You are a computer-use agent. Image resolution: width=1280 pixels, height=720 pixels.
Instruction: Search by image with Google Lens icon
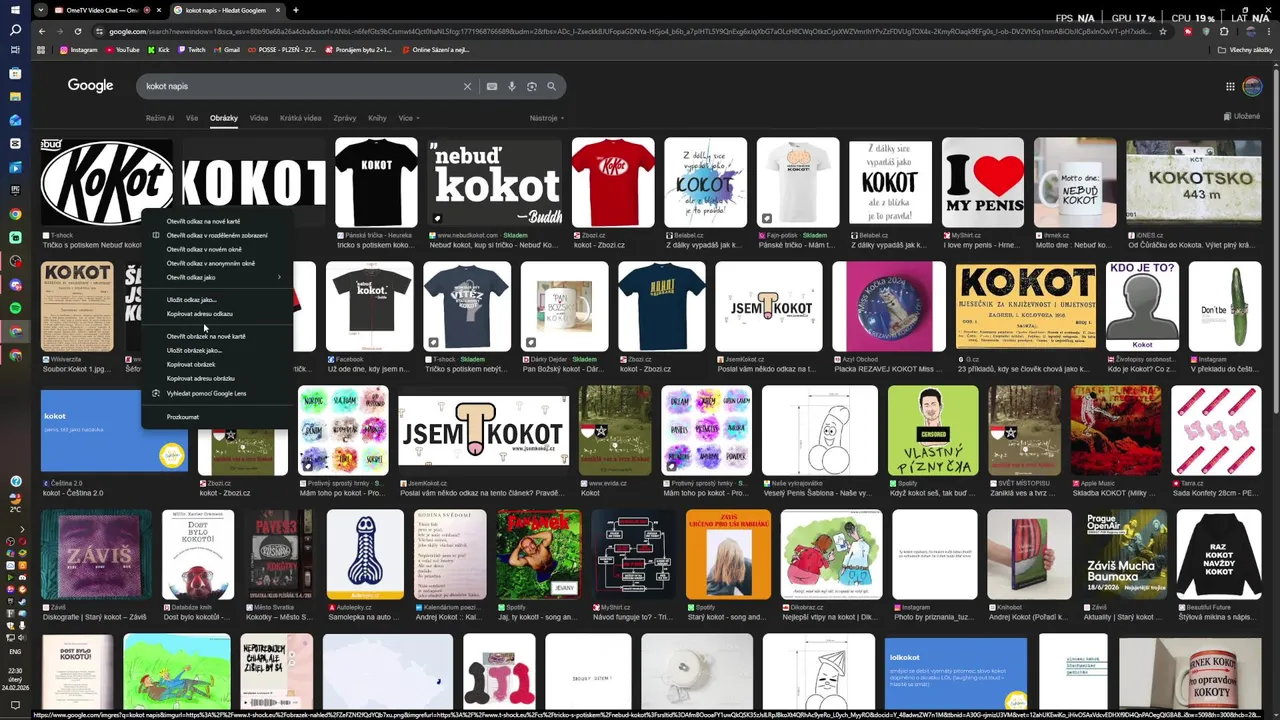point(532,86)
